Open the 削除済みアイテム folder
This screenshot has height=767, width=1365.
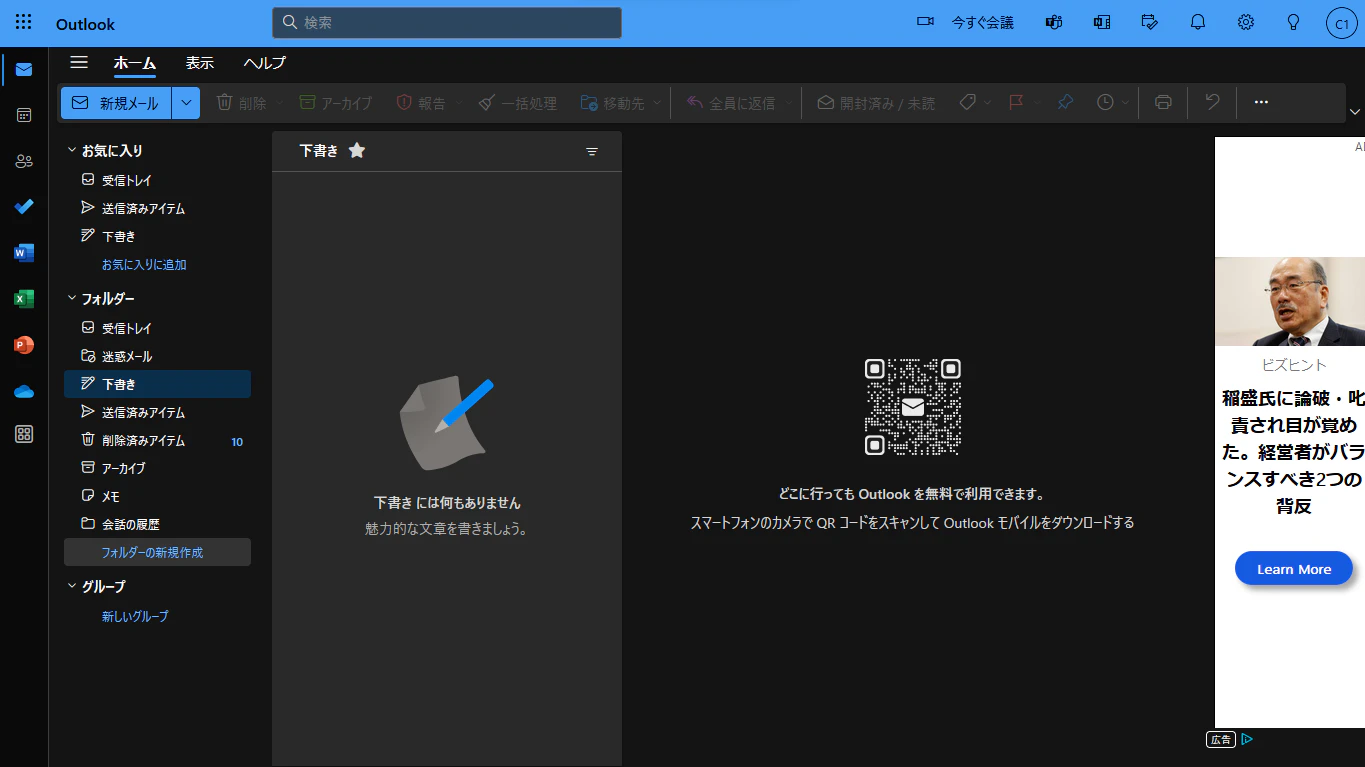[x=157, y=441]
